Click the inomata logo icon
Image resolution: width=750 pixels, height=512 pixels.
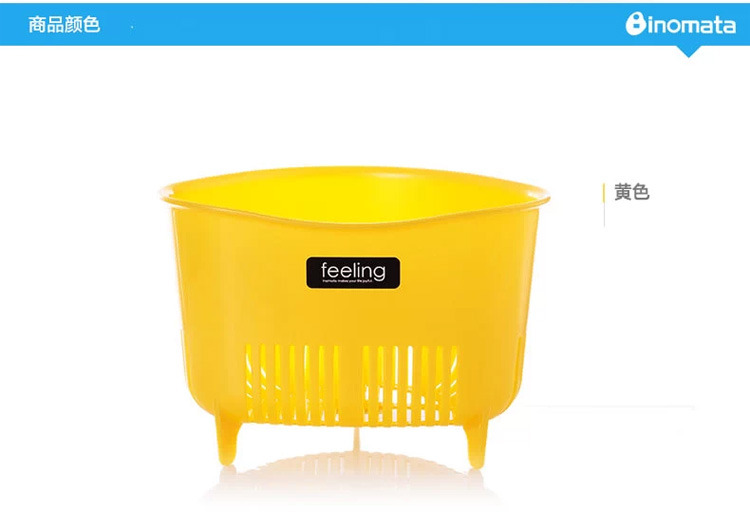636,24
